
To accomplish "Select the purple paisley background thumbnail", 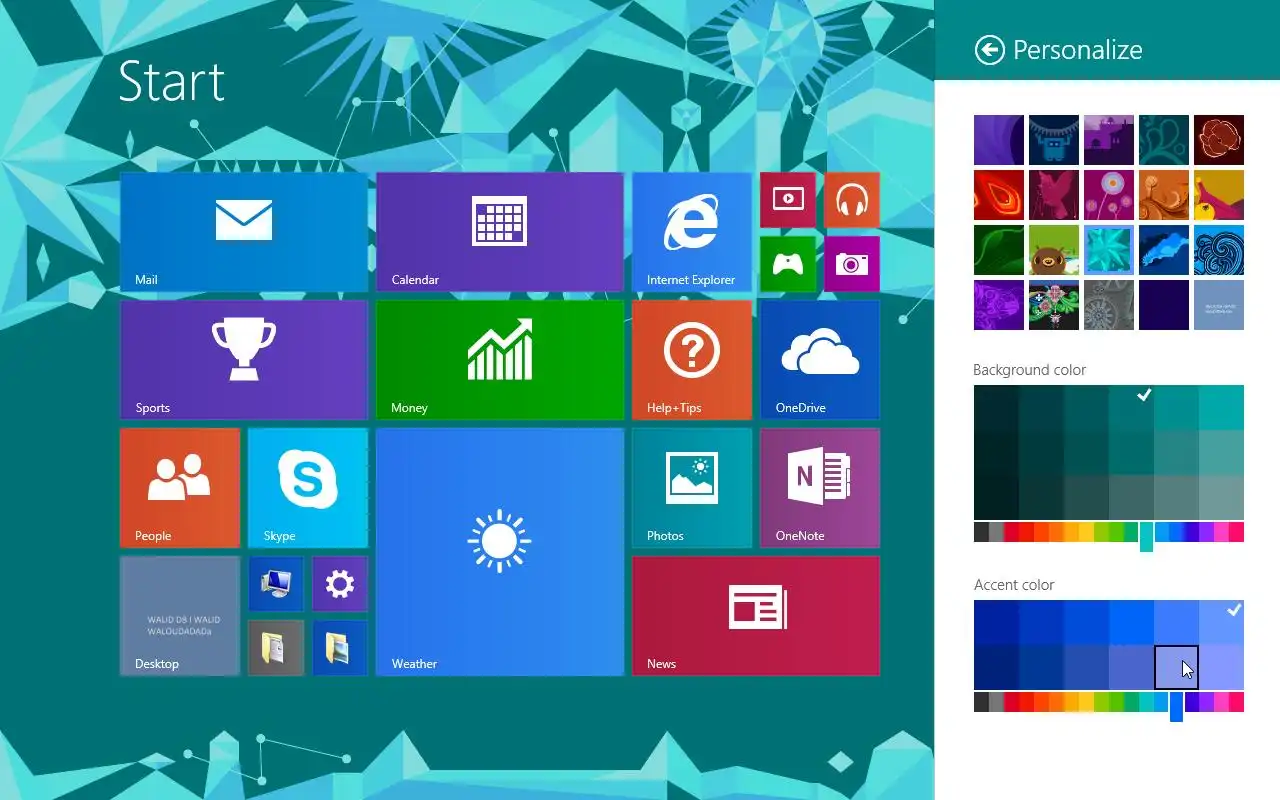I will (999, 305).
